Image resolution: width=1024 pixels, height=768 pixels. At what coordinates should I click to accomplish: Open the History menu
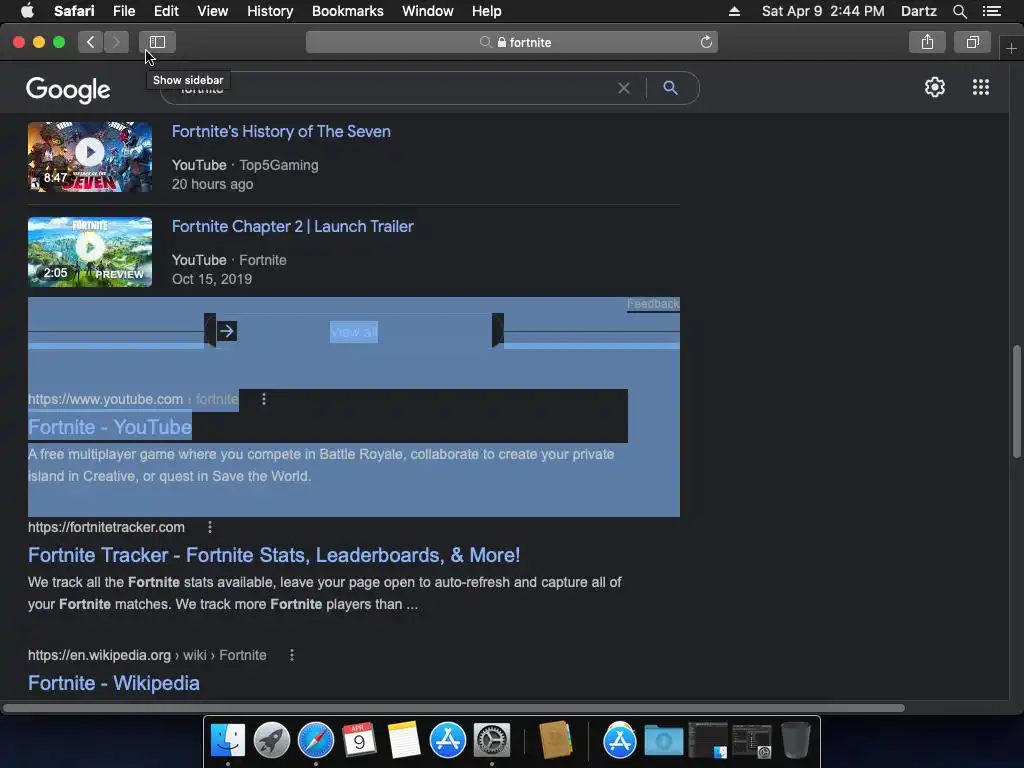pyautogui.click(x=270, y=11)
